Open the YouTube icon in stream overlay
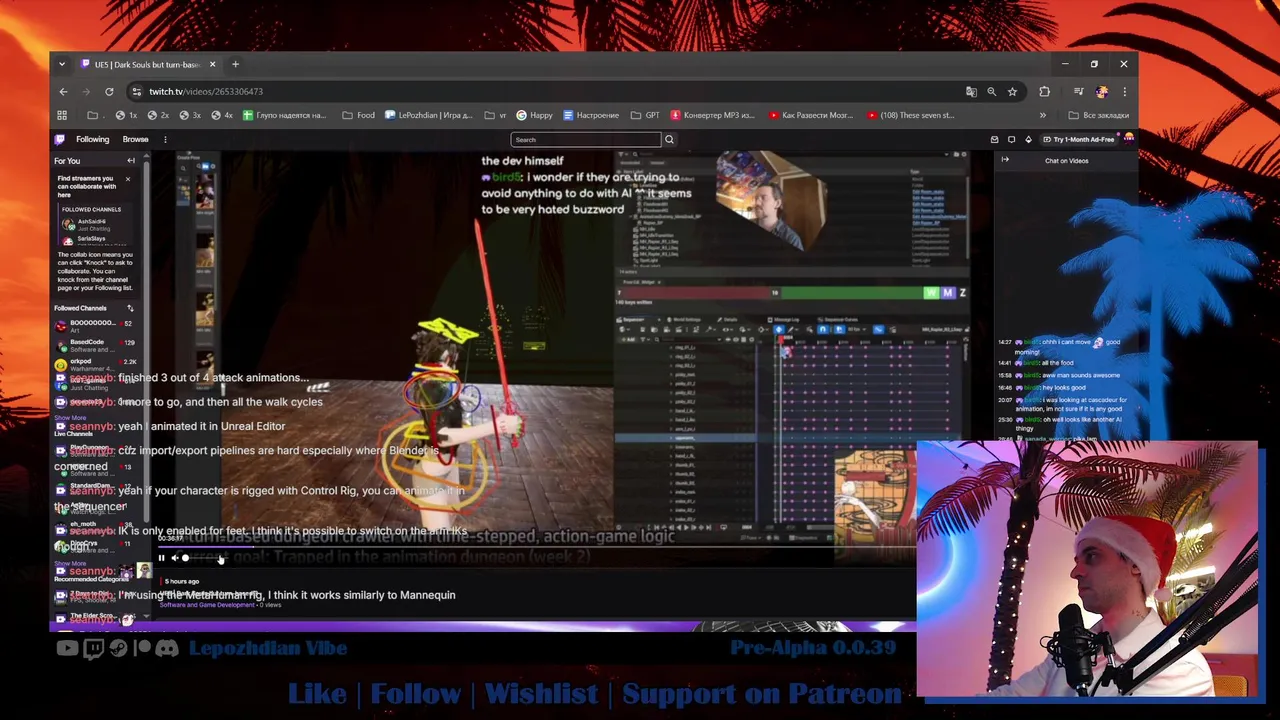 click(67, 648)
